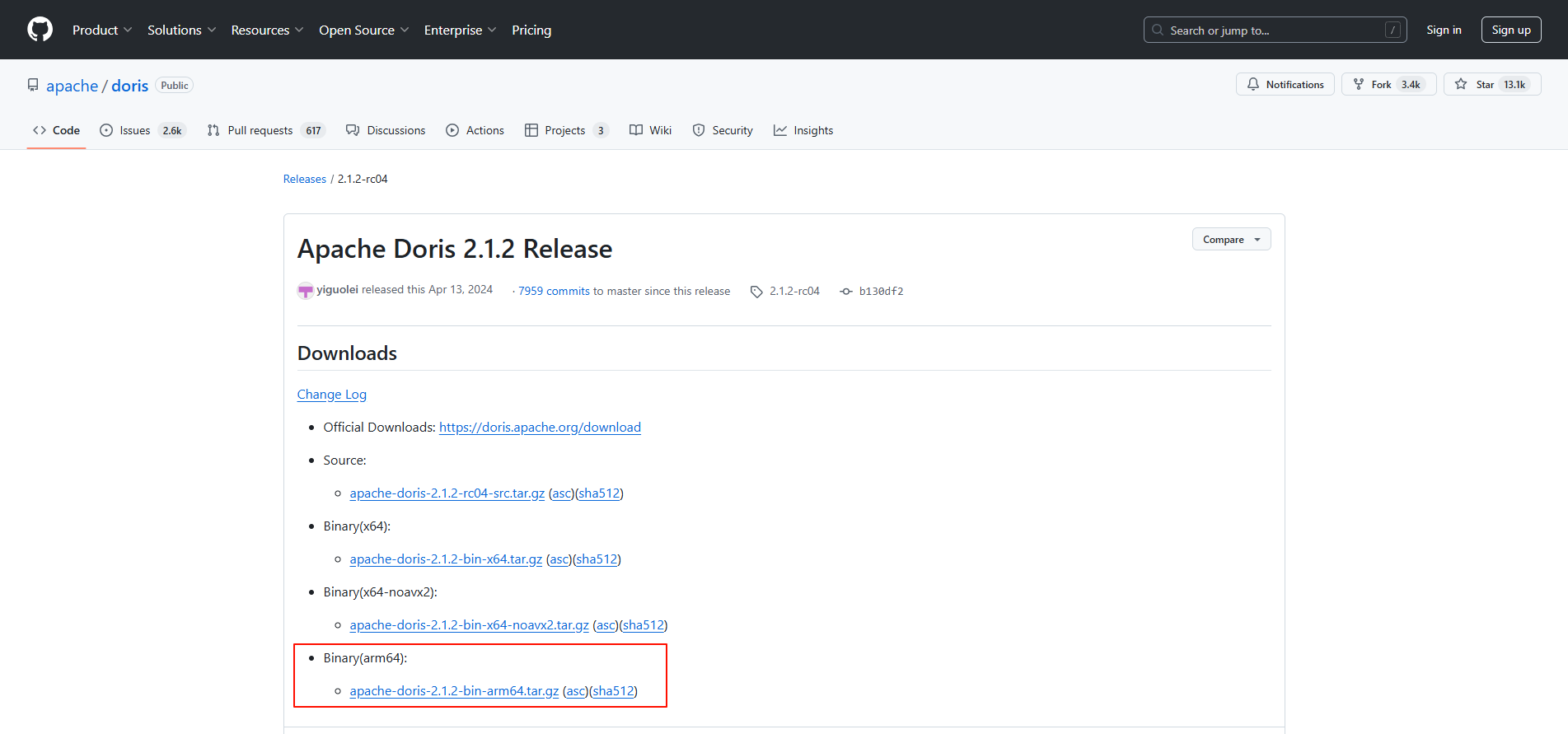
Task: Click the Star icon
Action: 1461,84
